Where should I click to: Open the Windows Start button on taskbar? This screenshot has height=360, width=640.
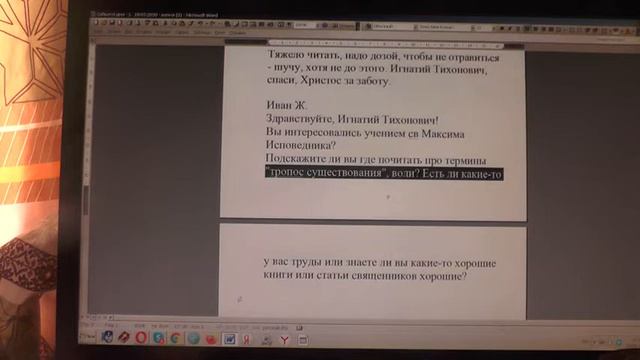click(88, 337)
